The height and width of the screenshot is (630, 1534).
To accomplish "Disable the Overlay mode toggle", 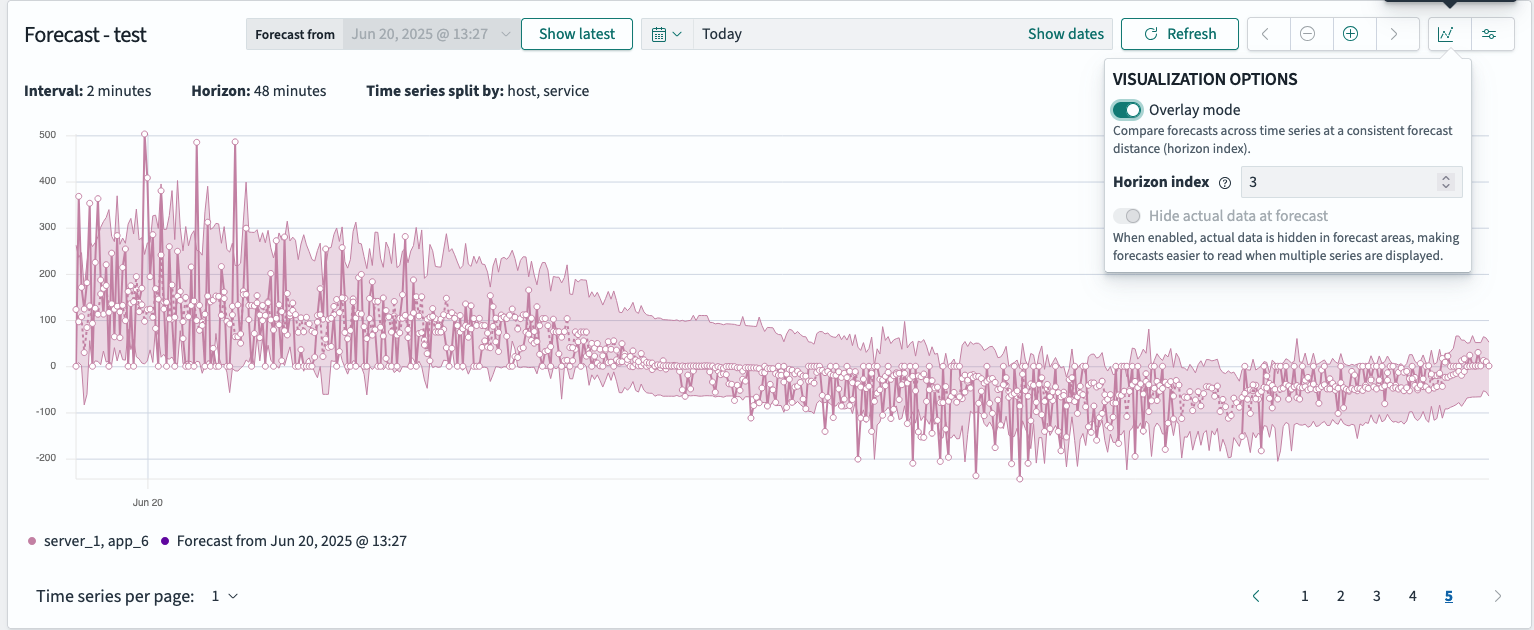I will point(1127,110).
